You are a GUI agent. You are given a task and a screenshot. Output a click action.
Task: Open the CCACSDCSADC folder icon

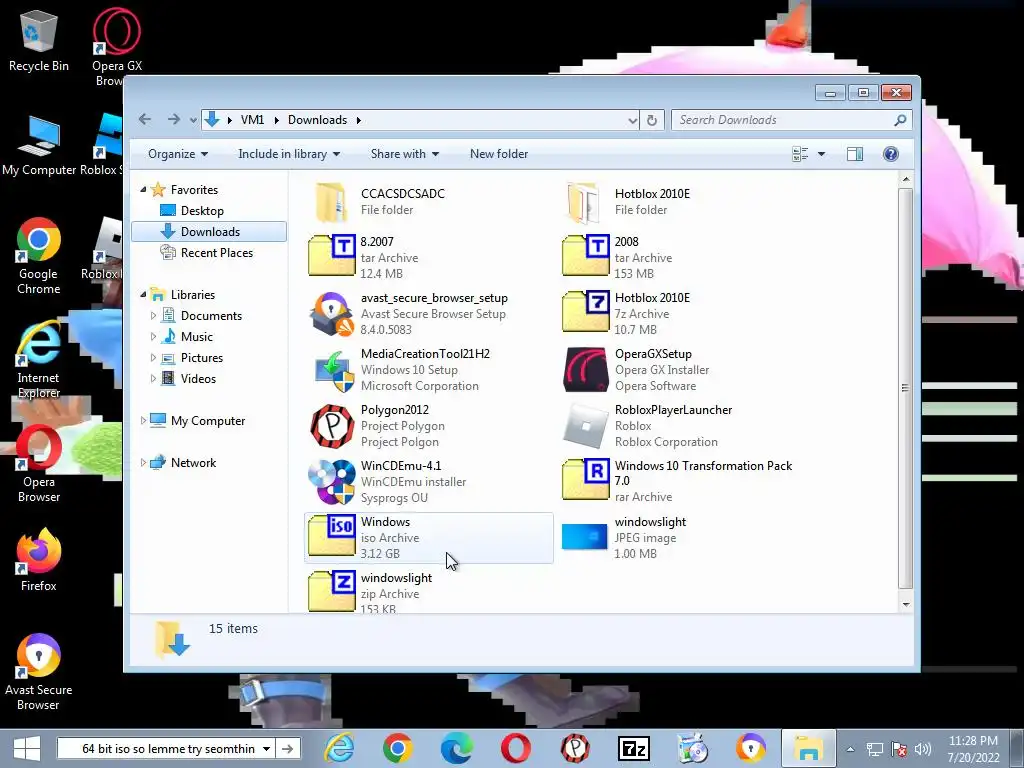coord(331,202)
